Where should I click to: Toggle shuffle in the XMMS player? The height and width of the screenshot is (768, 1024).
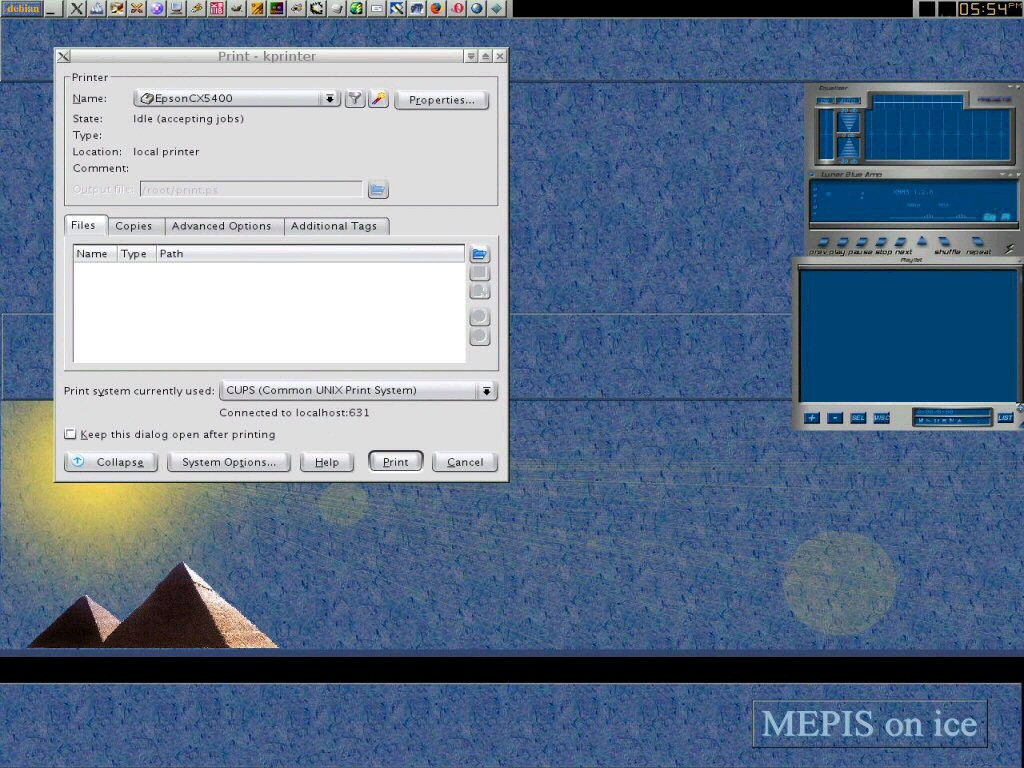[x=946, y=242]
